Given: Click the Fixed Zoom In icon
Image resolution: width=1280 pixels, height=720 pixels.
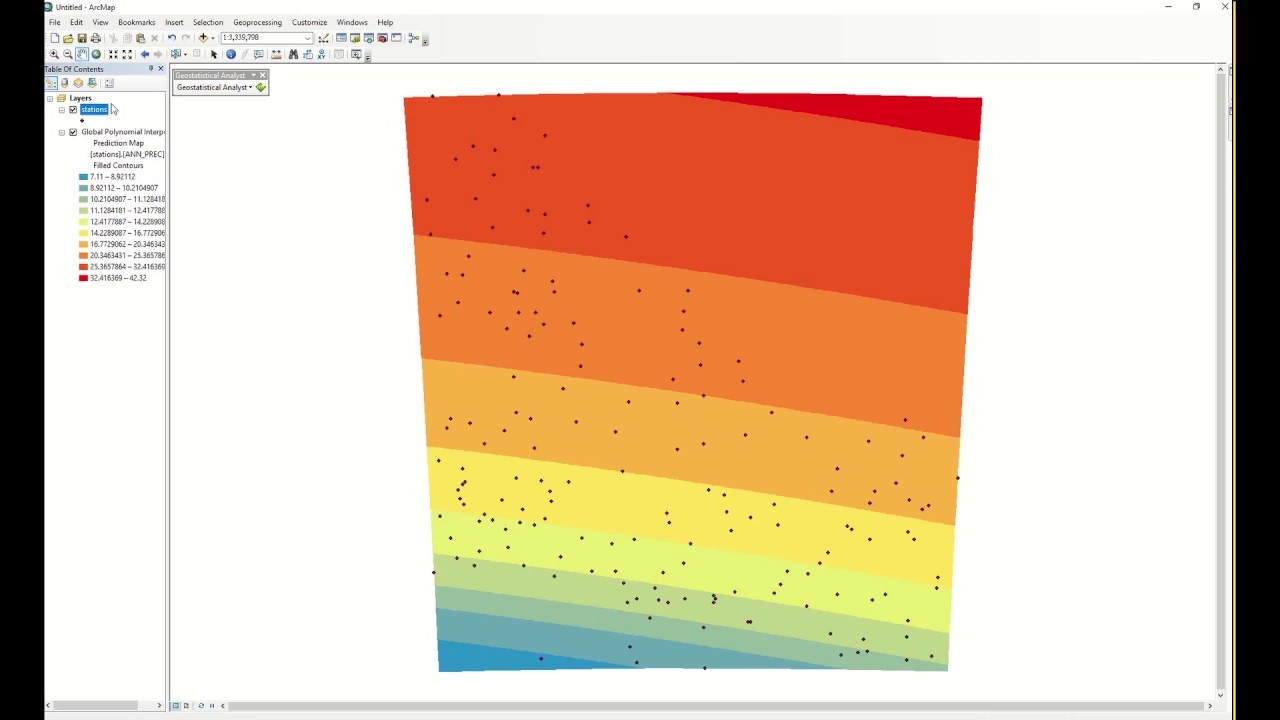Looking at the screenshot, I should click(x=113, y=54).
